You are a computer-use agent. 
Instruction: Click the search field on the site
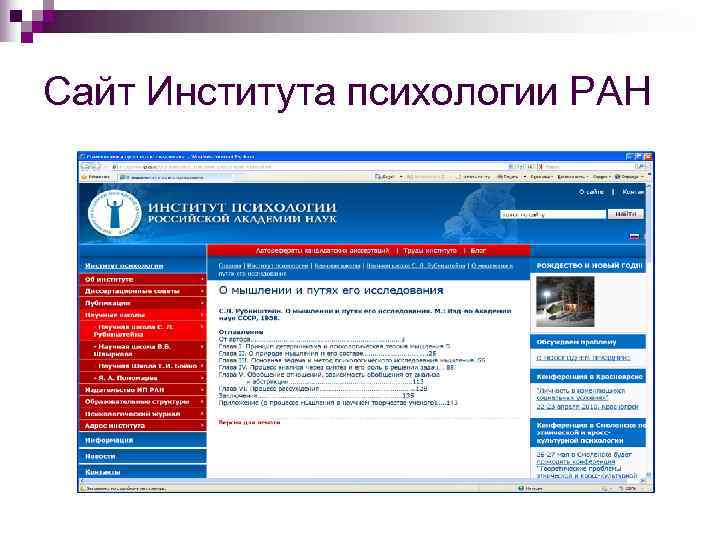[x=553, y=214]
